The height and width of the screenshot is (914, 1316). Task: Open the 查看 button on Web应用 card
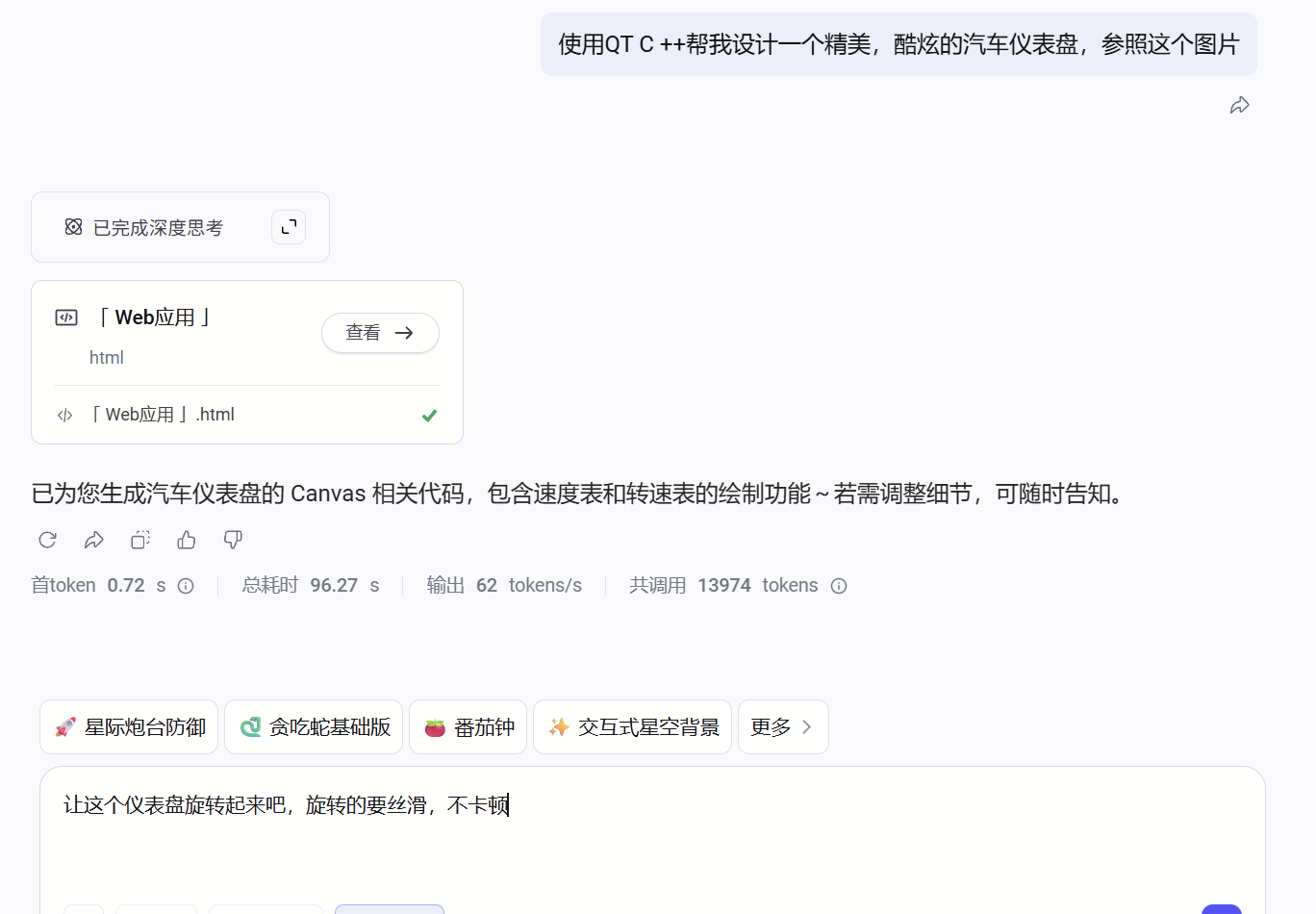[380, 333]
